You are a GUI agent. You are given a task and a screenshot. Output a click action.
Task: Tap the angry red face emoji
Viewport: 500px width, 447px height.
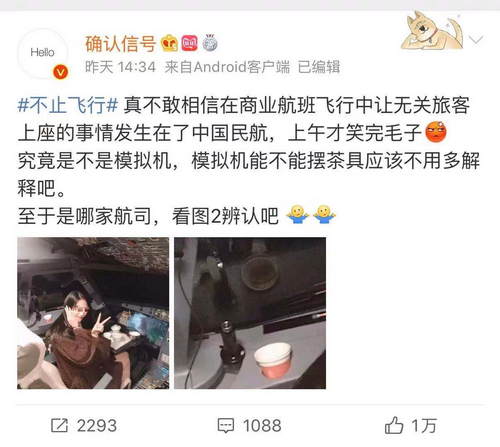tap(436, 132)
